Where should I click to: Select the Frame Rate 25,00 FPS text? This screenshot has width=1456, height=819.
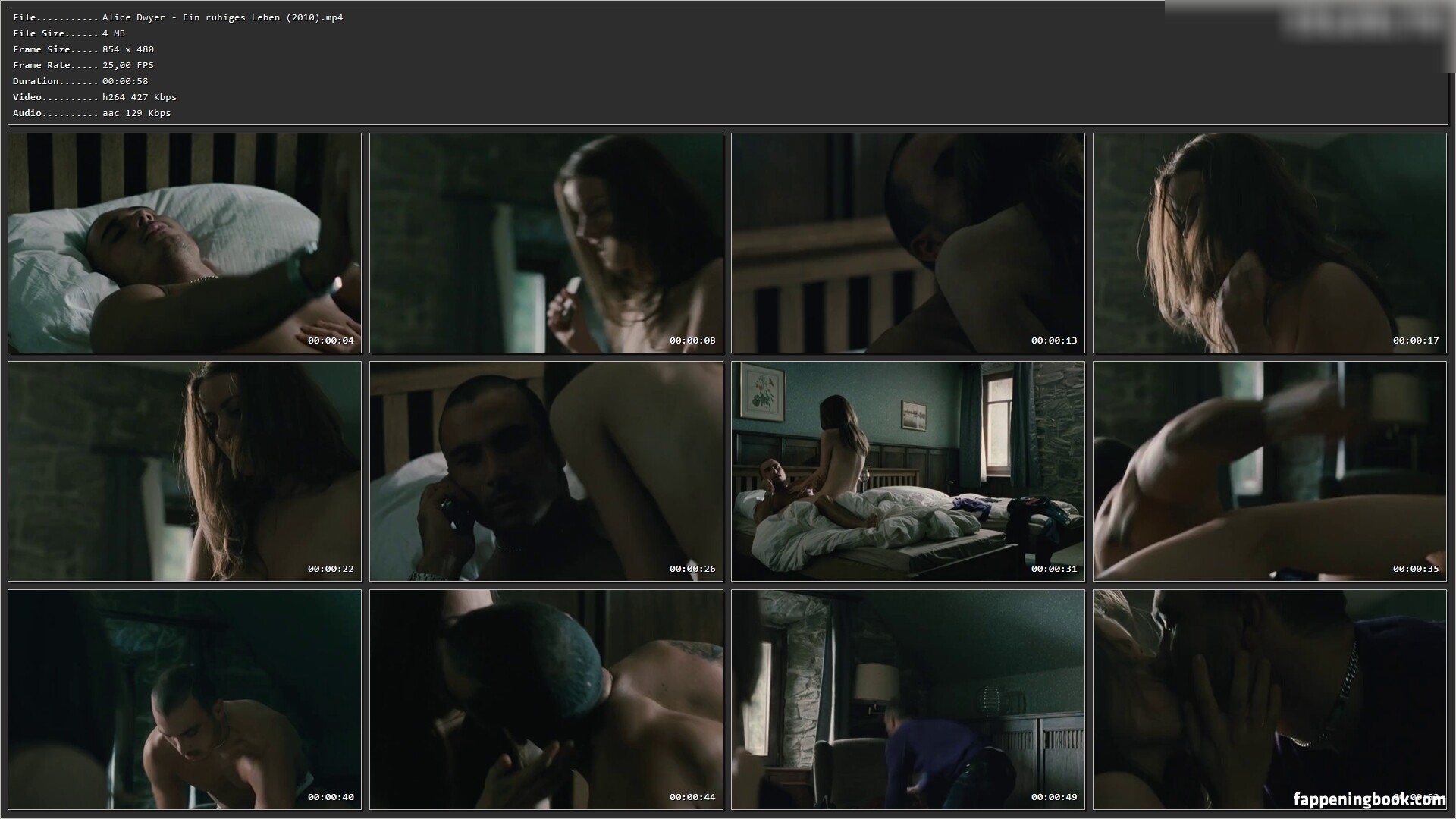click(83, 65)
